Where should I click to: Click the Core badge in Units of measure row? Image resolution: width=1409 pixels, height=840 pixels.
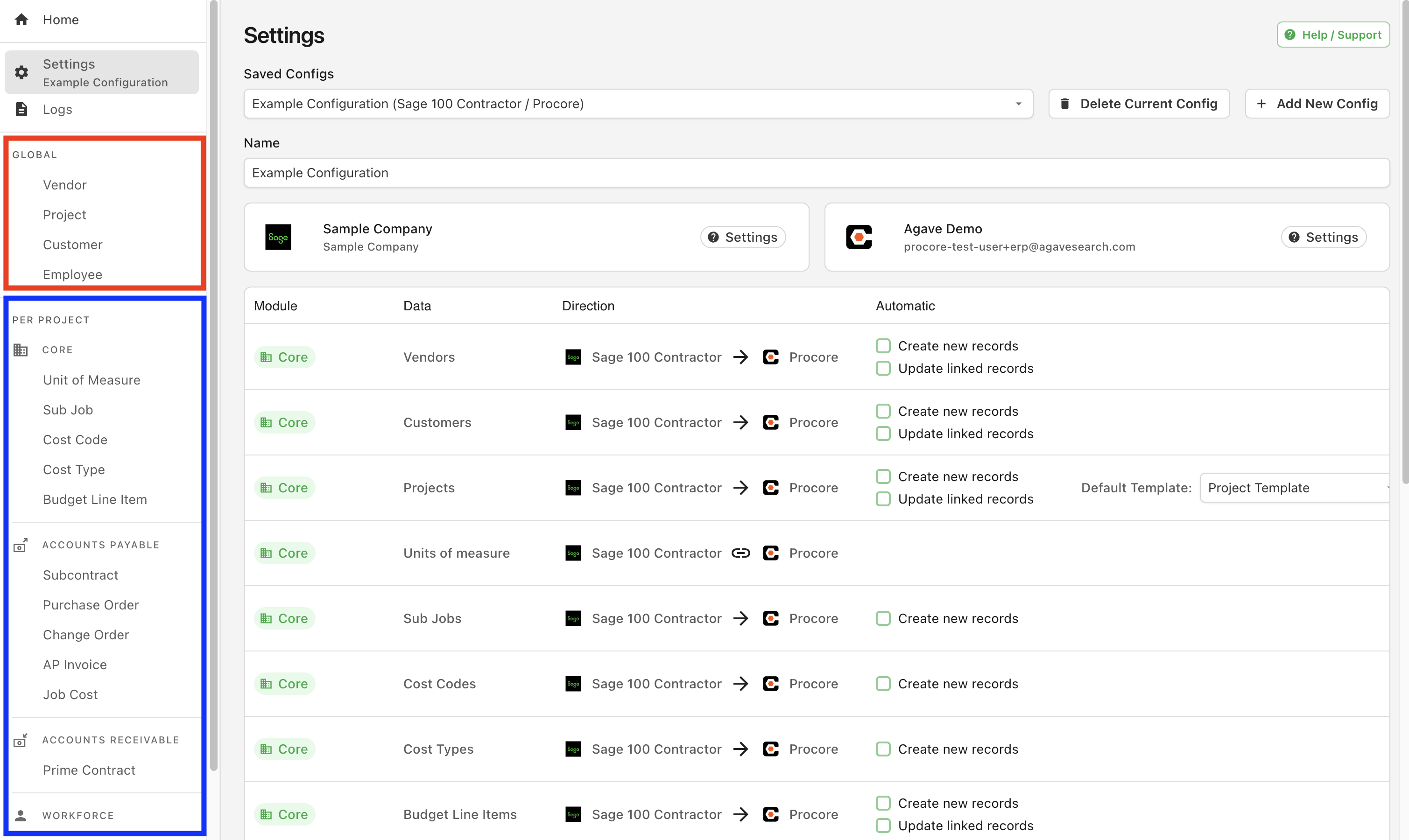point(284,553)
